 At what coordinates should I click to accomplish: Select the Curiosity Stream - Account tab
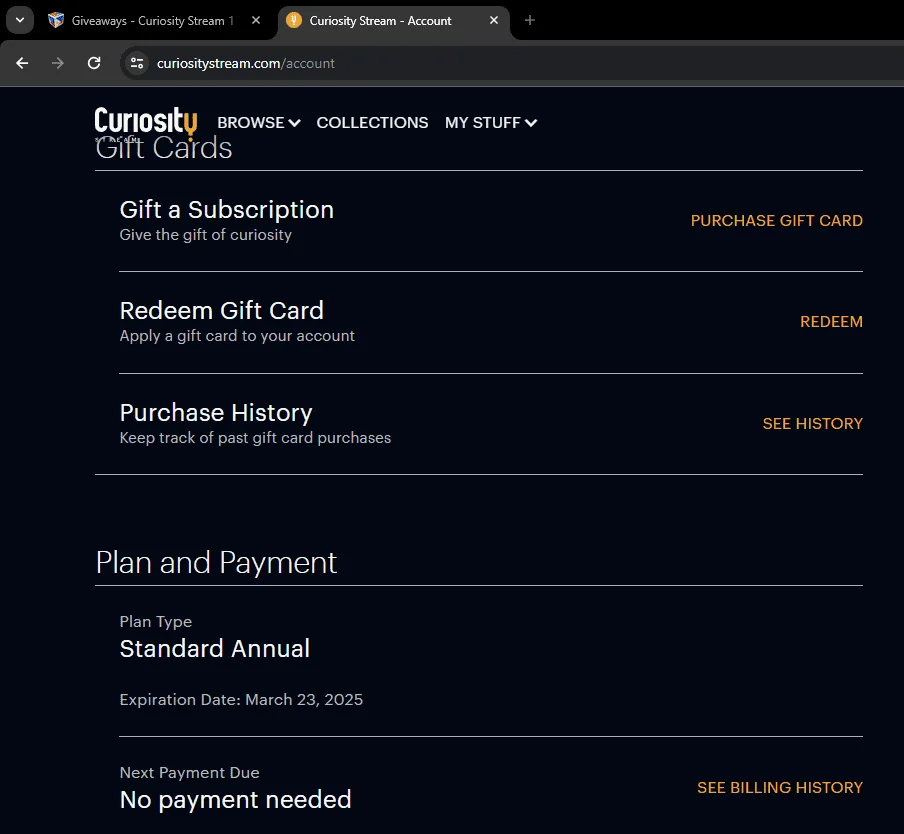tap(394, 21)
